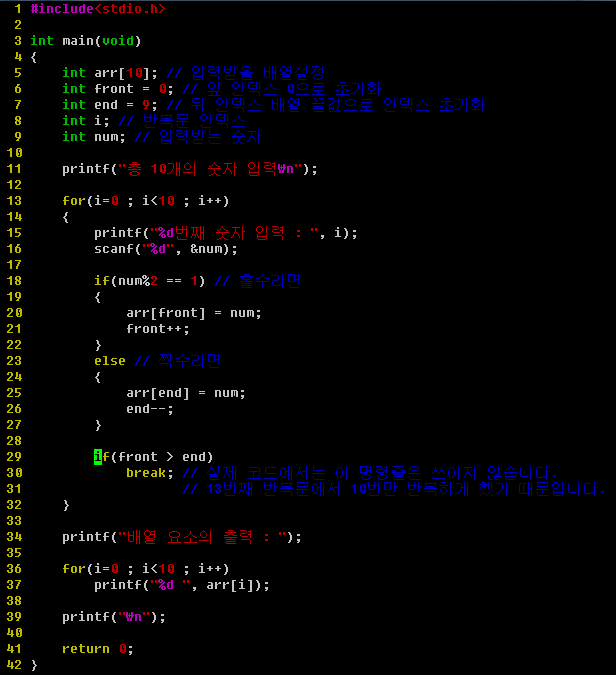Click line number 42
The width and height of the screenshot is (616, 675).
coord(14,665)
